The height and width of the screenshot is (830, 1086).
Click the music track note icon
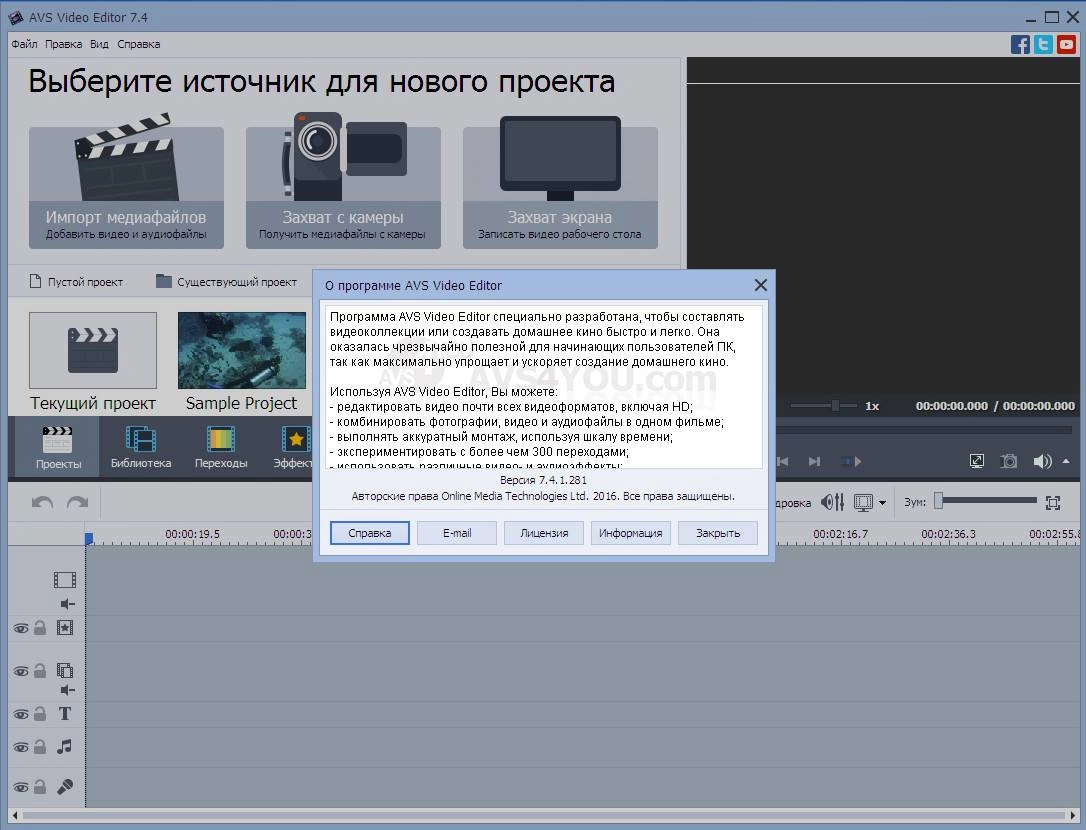(x=64, y=747)
